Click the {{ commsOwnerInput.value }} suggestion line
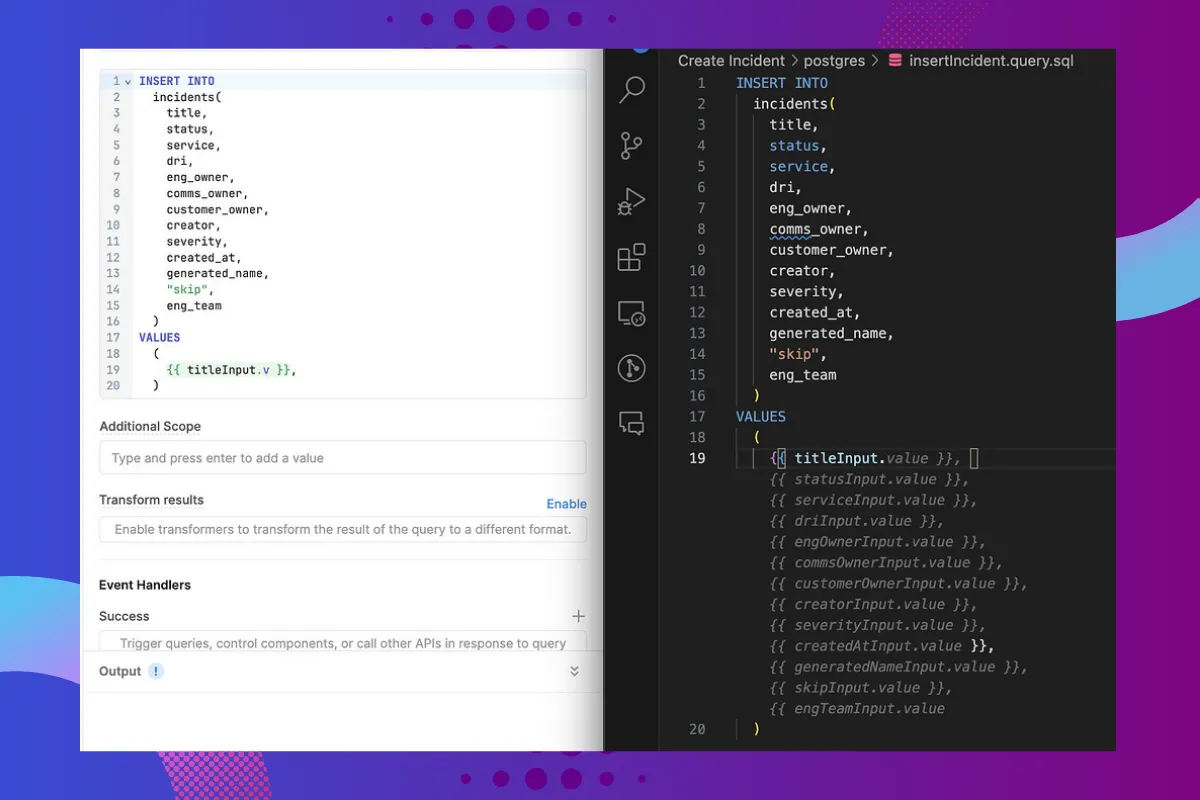The width and height of the screenshot is (1200, 800). [886, 563]
